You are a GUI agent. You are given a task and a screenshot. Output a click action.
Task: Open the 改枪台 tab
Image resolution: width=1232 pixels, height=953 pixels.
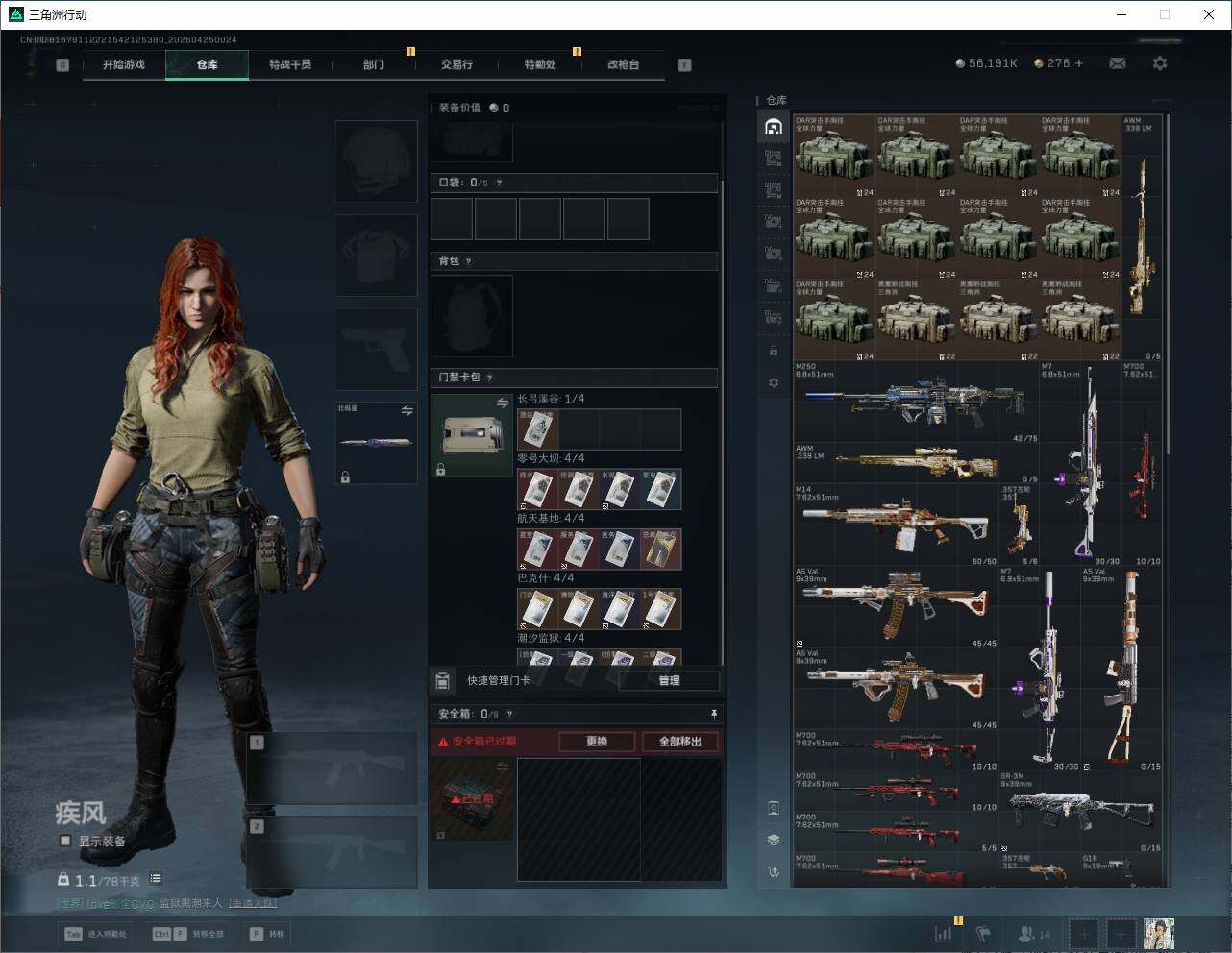click(623, 64)
